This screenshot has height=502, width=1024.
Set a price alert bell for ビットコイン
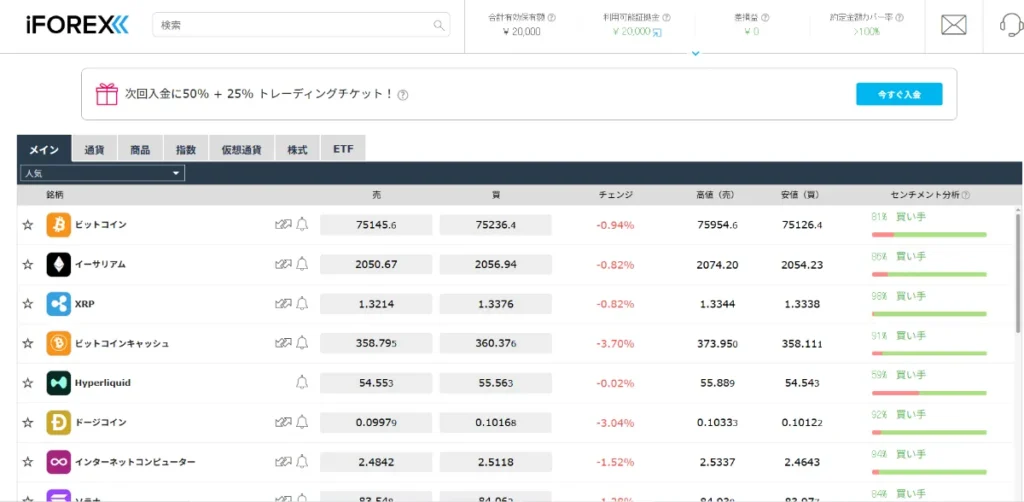pyautogui.click(x=302, y=225)
